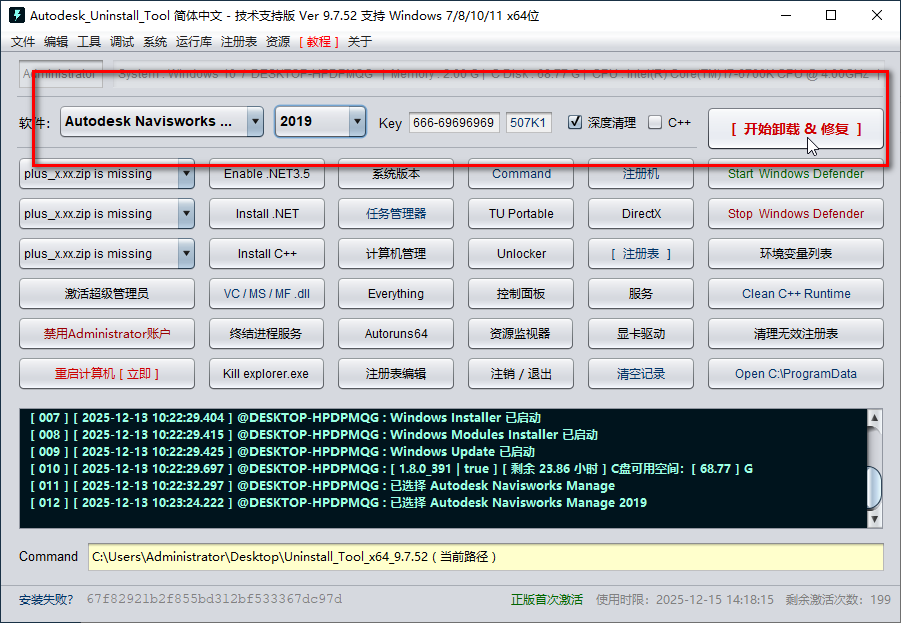Enable the C++ checkbox

coord(654,122)
